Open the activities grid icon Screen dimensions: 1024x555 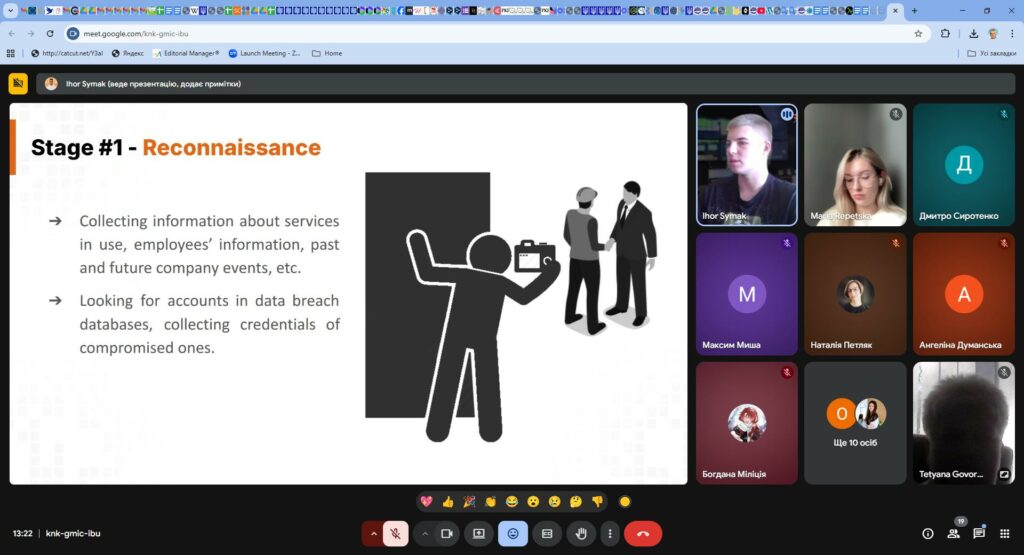pos(1005,534)
